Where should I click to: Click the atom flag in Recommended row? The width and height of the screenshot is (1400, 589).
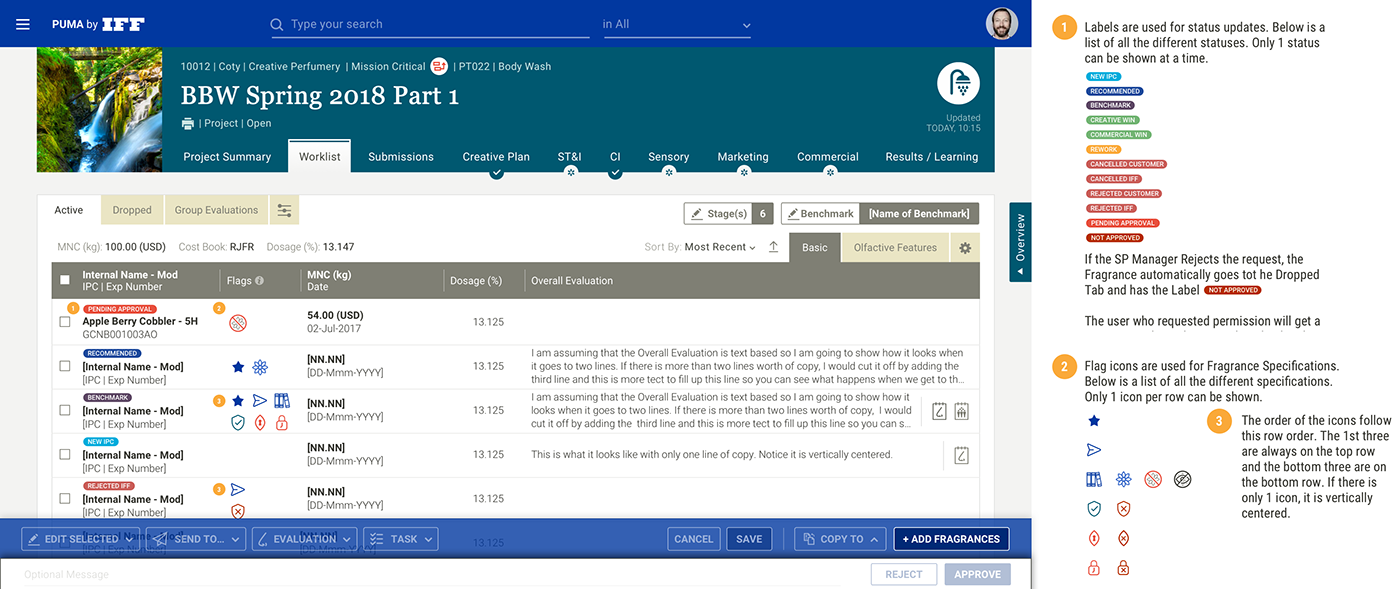click(x=260, y=367)
